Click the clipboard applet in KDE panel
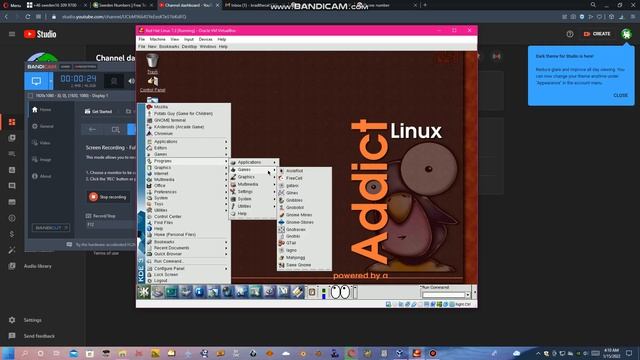This screenshot has height=360, width=640. (x=312, y=292)
